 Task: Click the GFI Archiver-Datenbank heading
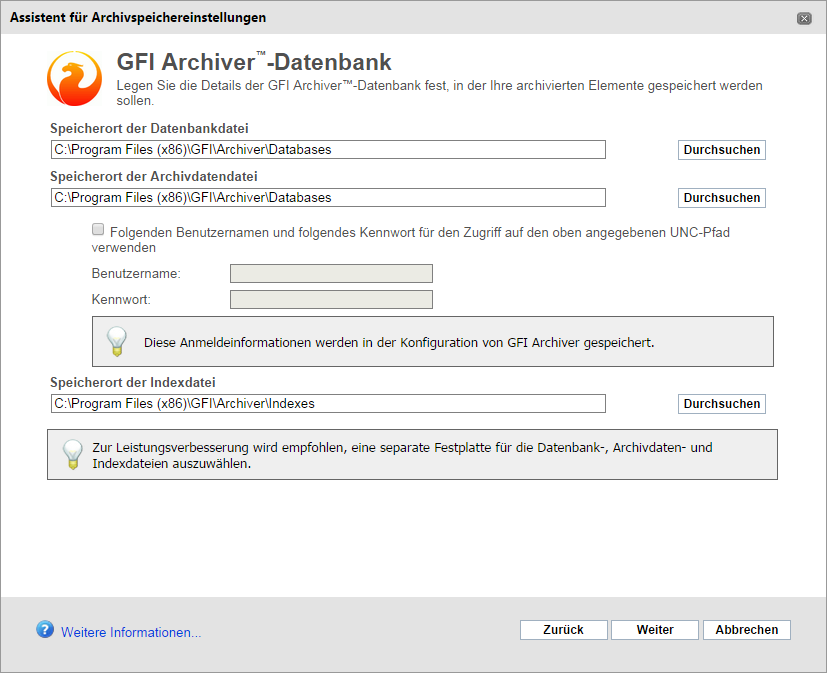[254, 62]
